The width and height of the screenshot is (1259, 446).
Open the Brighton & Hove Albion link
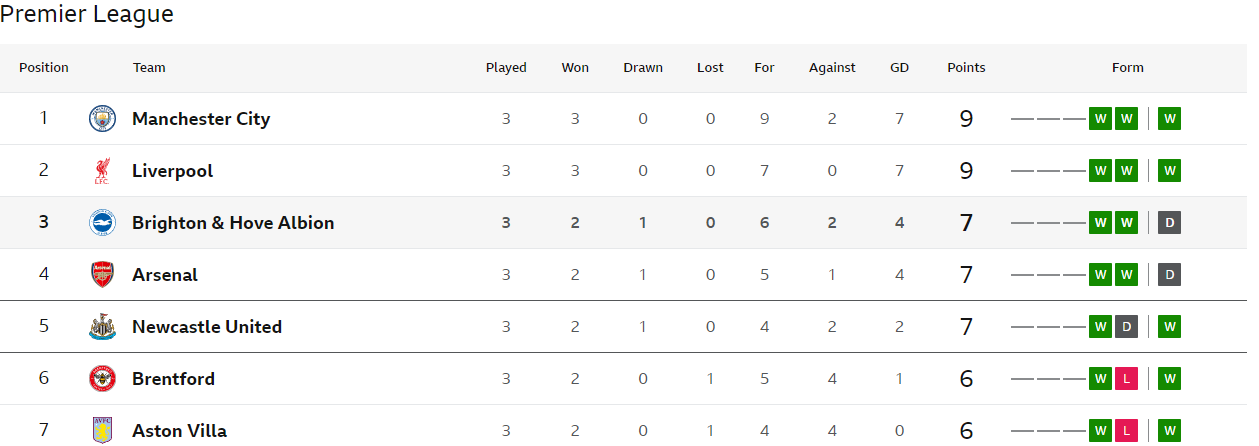coord(233,223)
